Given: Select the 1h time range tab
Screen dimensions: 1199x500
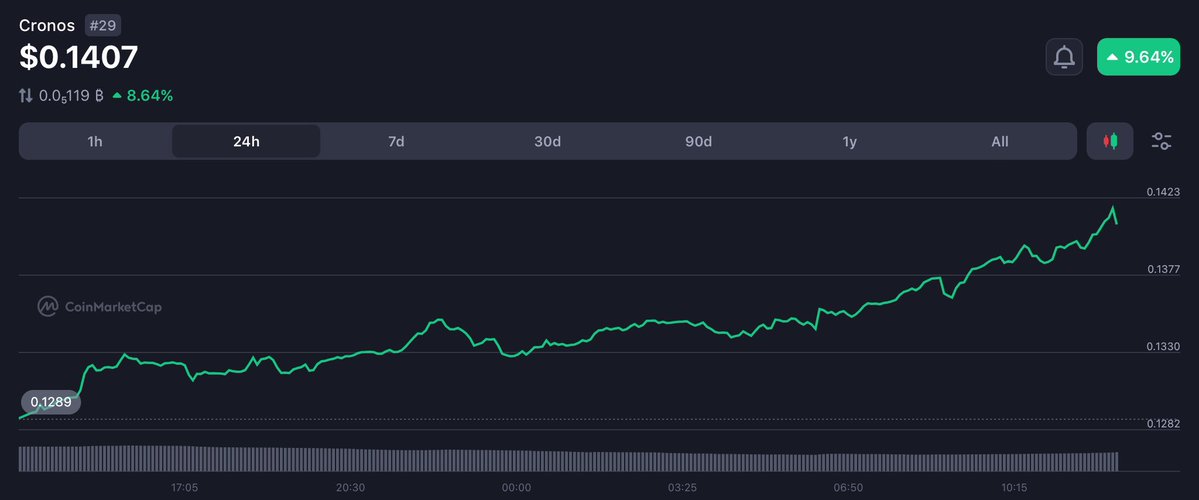Looking at the screenshot, I should [x=95, y=141].
